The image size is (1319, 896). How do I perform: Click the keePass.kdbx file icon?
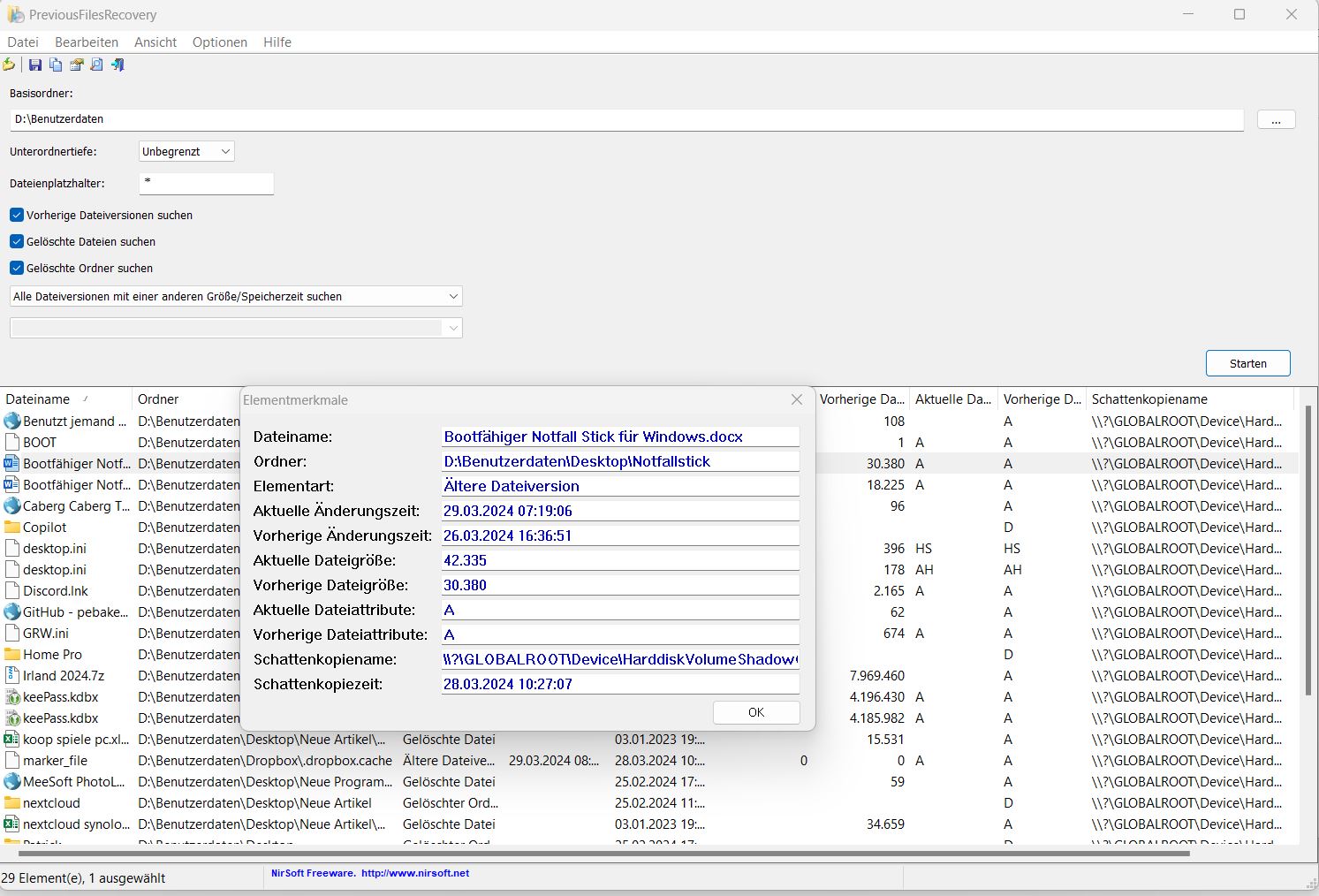(x=12, y=697)
